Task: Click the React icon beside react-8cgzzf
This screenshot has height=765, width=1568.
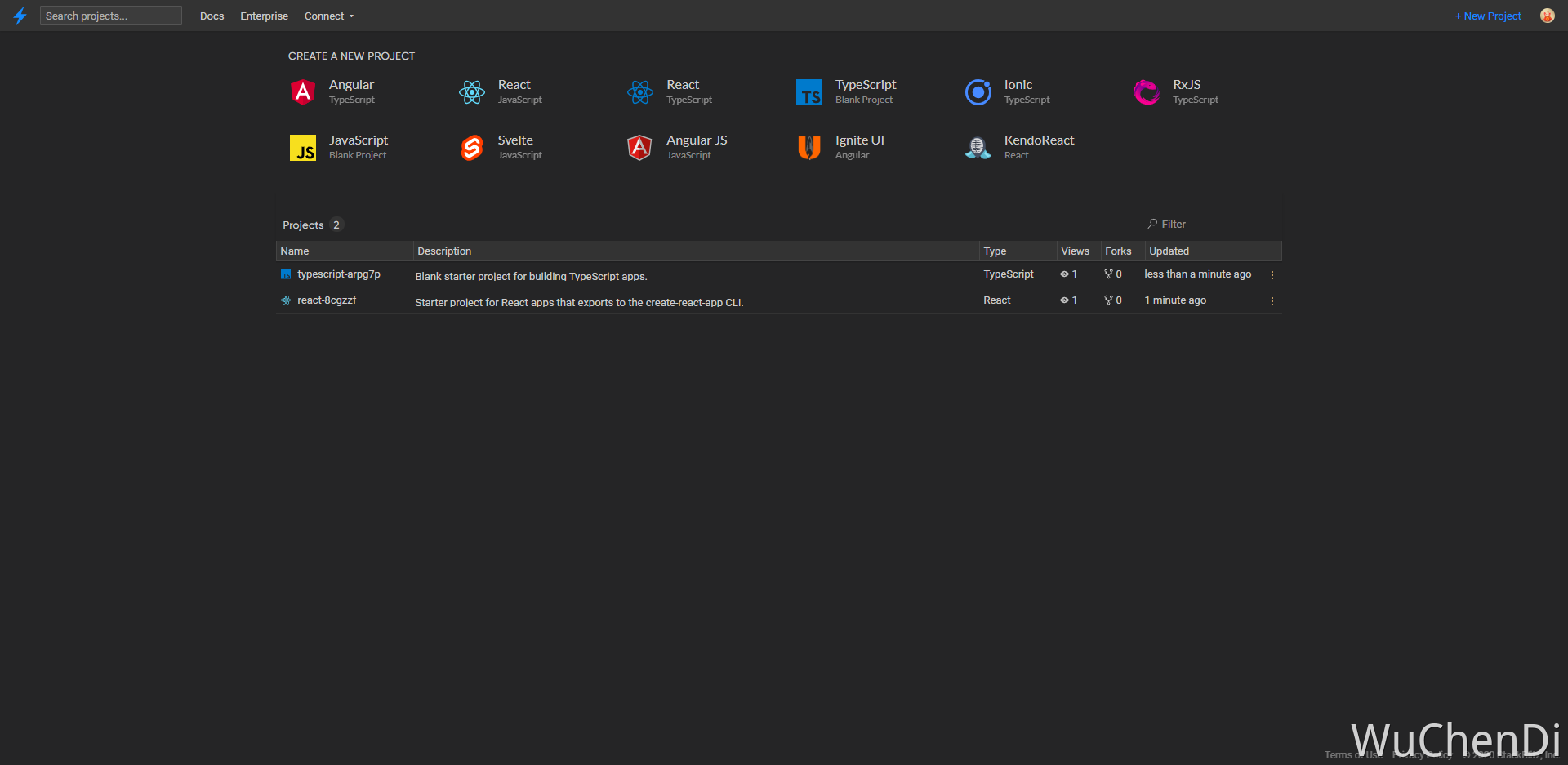Action: point(286,300)
